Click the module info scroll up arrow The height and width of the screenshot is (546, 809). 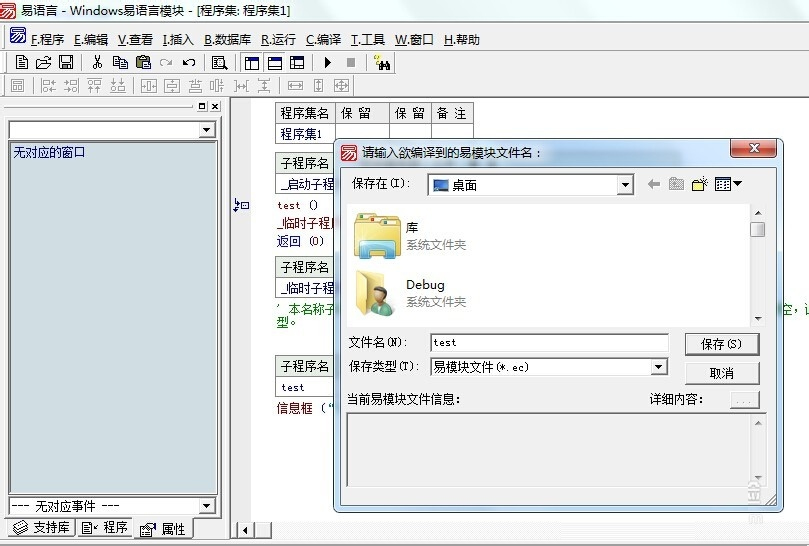click(x=758, y=423)
